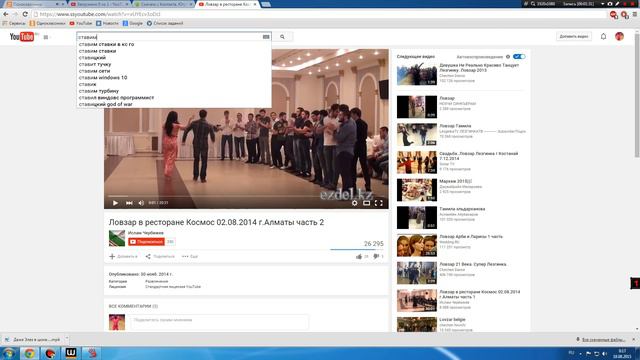Open a new browser tab
The image size is (640, 360).
coord(266,4)
